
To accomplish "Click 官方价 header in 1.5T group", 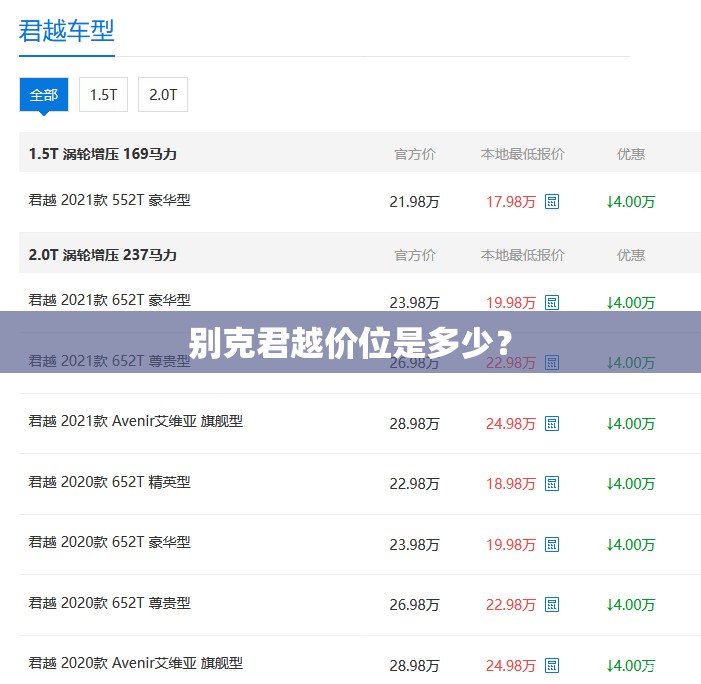I will 415,155.
